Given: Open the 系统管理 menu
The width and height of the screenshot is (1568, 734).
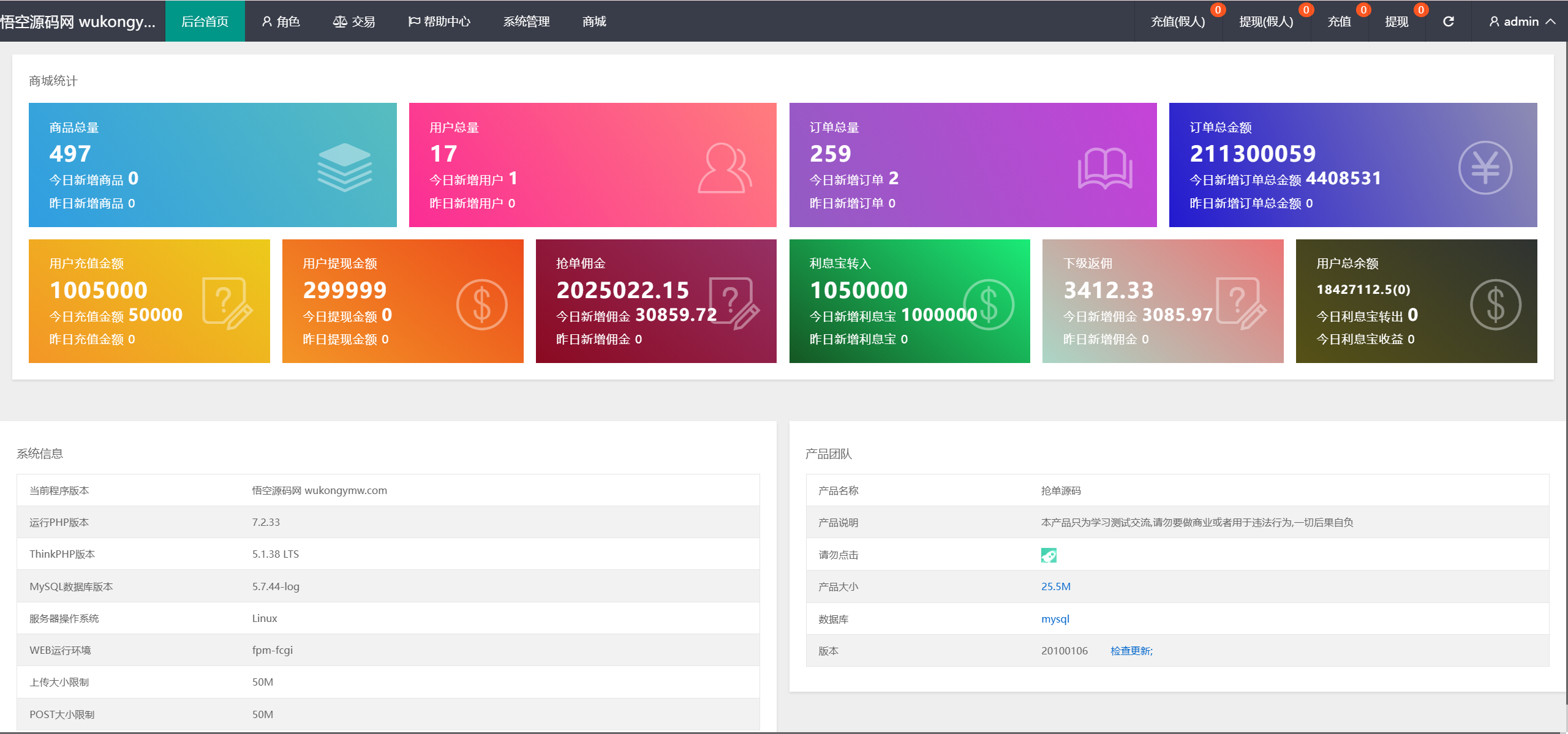Looking at the screenshot, I should tap(527, 21).
